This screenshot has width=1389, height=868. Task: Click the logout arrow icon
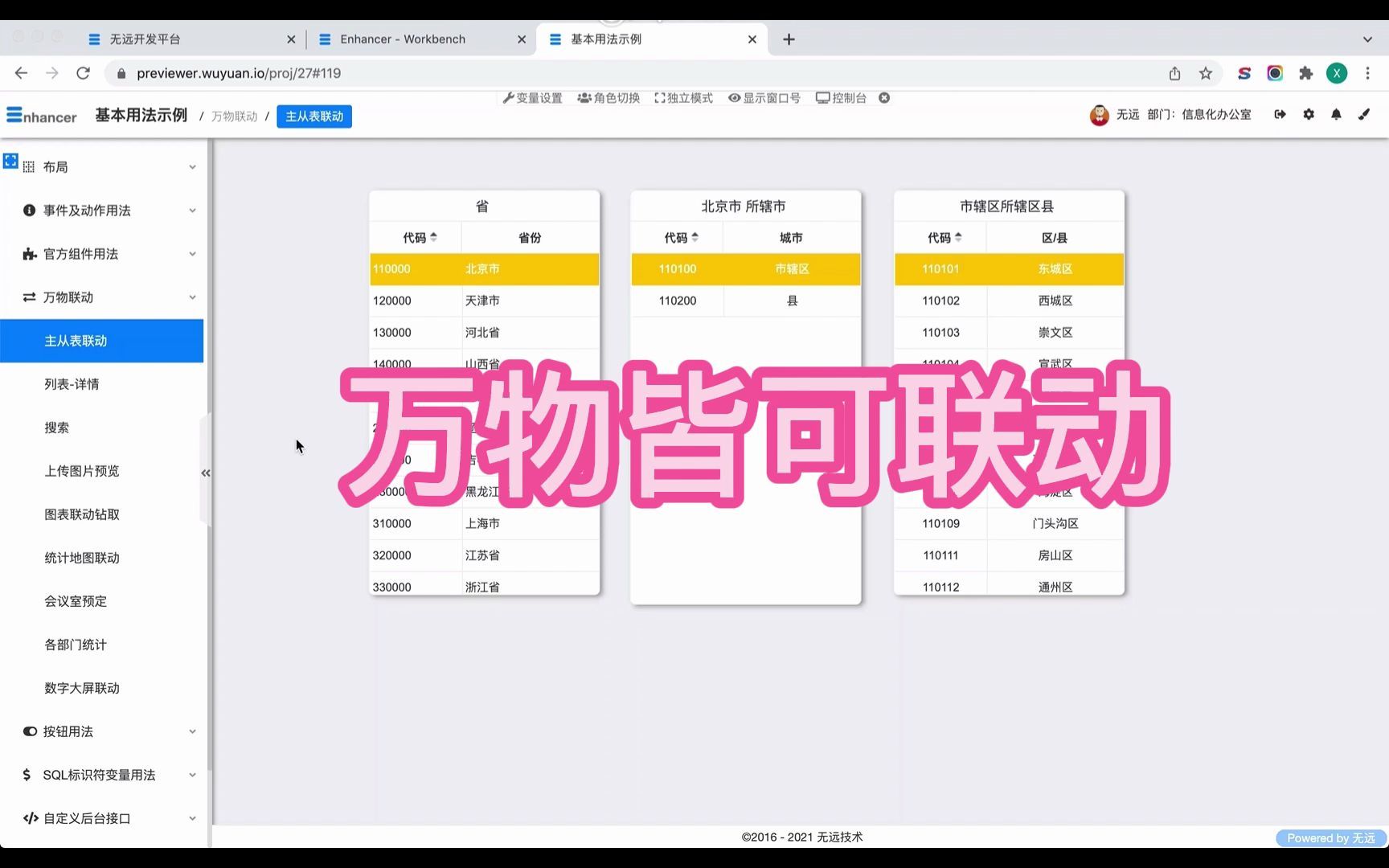1279,115
